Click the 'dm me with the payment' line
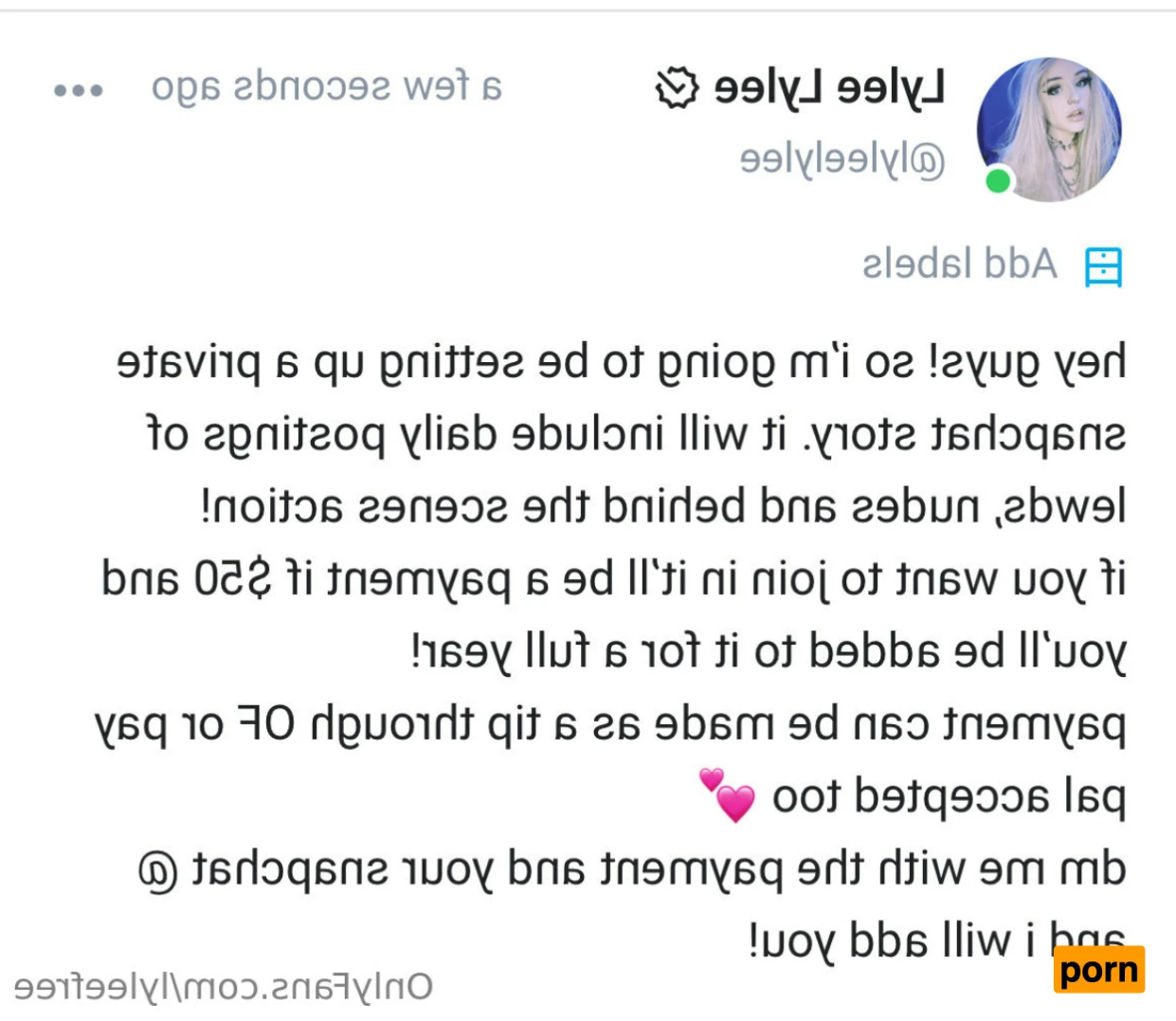This screenshot has width=1176, height=1021. pos(632,869)
